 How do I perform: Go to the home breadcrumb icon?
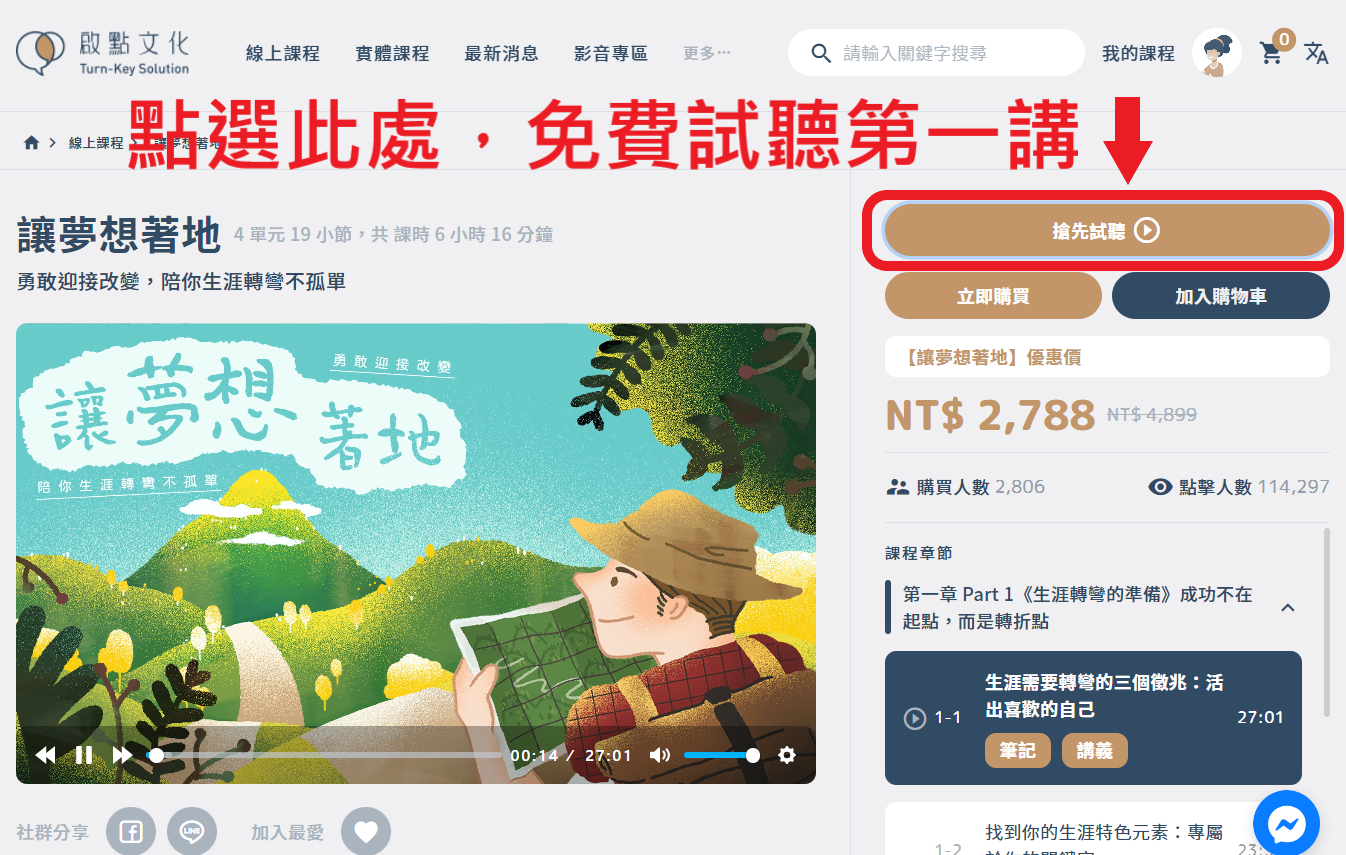pos(31,142)
